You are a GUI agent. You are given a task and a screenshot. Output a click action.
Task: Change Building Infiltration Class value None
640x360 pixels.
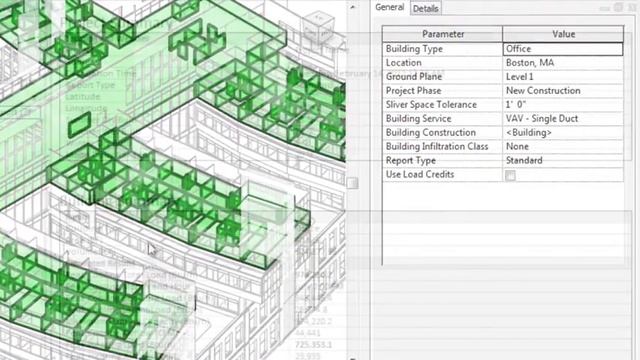(x=563, y=146)
